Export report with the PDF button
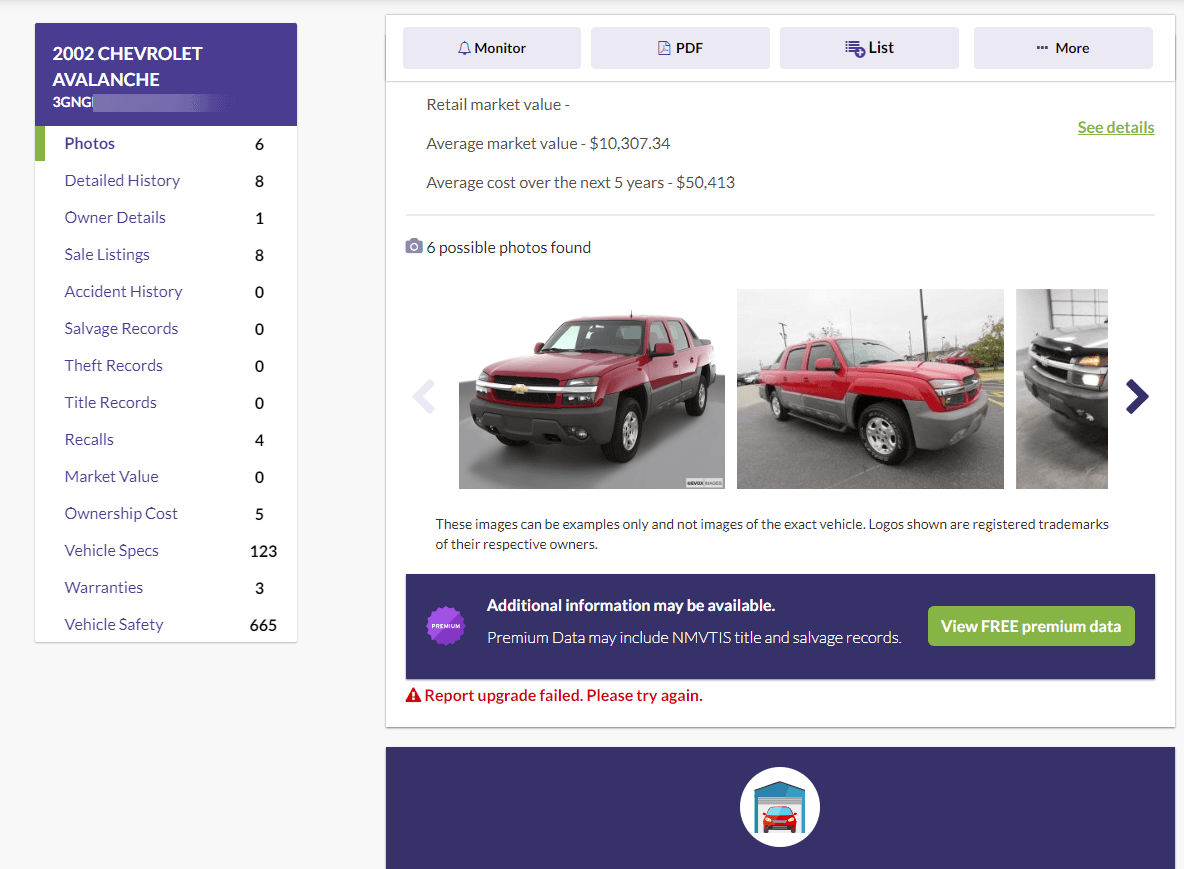Screen dimensions: 1184x869 coord(680,48)
